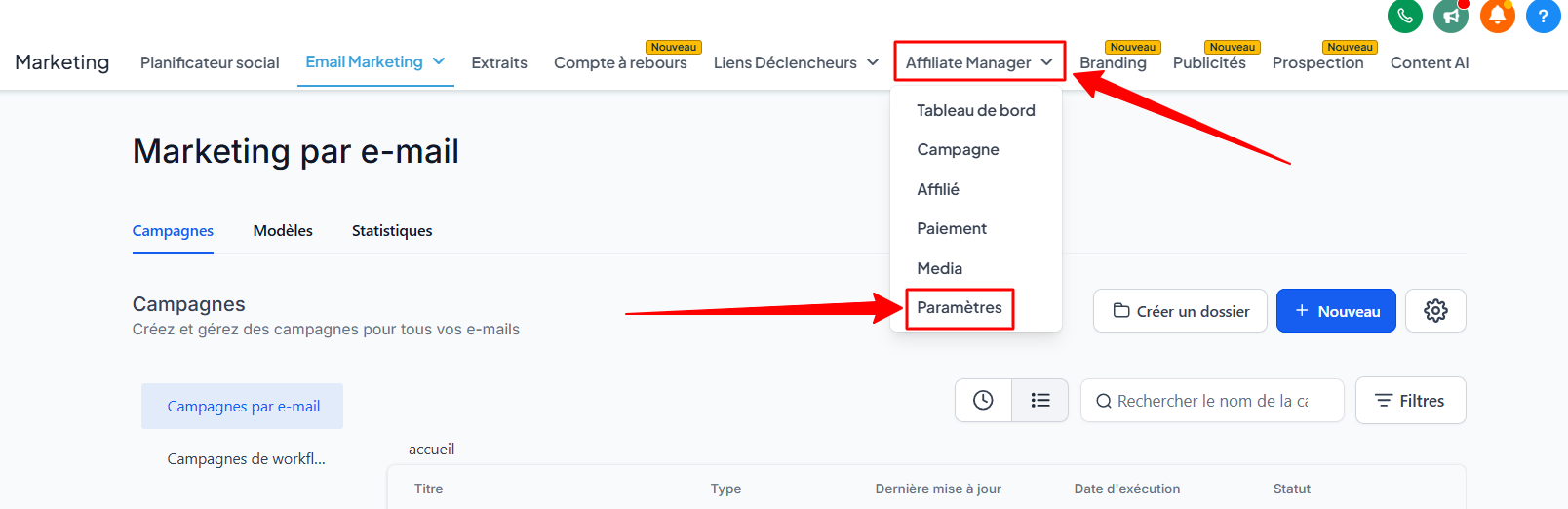The image size is (1568, 509).
Task: Expand the Email Marketing dropdown chevron
Action: click(439, 61)
